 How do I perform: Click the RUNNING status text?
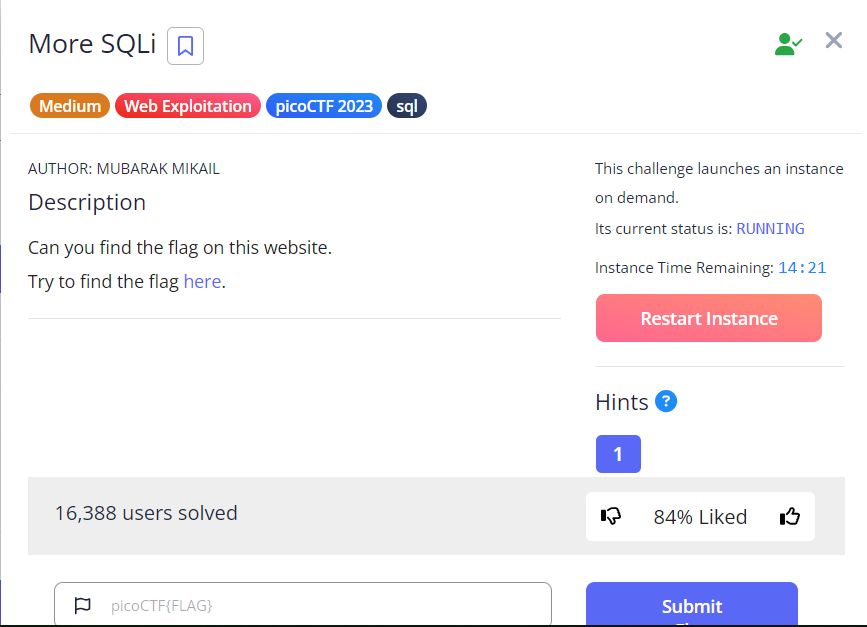[770, 228]
